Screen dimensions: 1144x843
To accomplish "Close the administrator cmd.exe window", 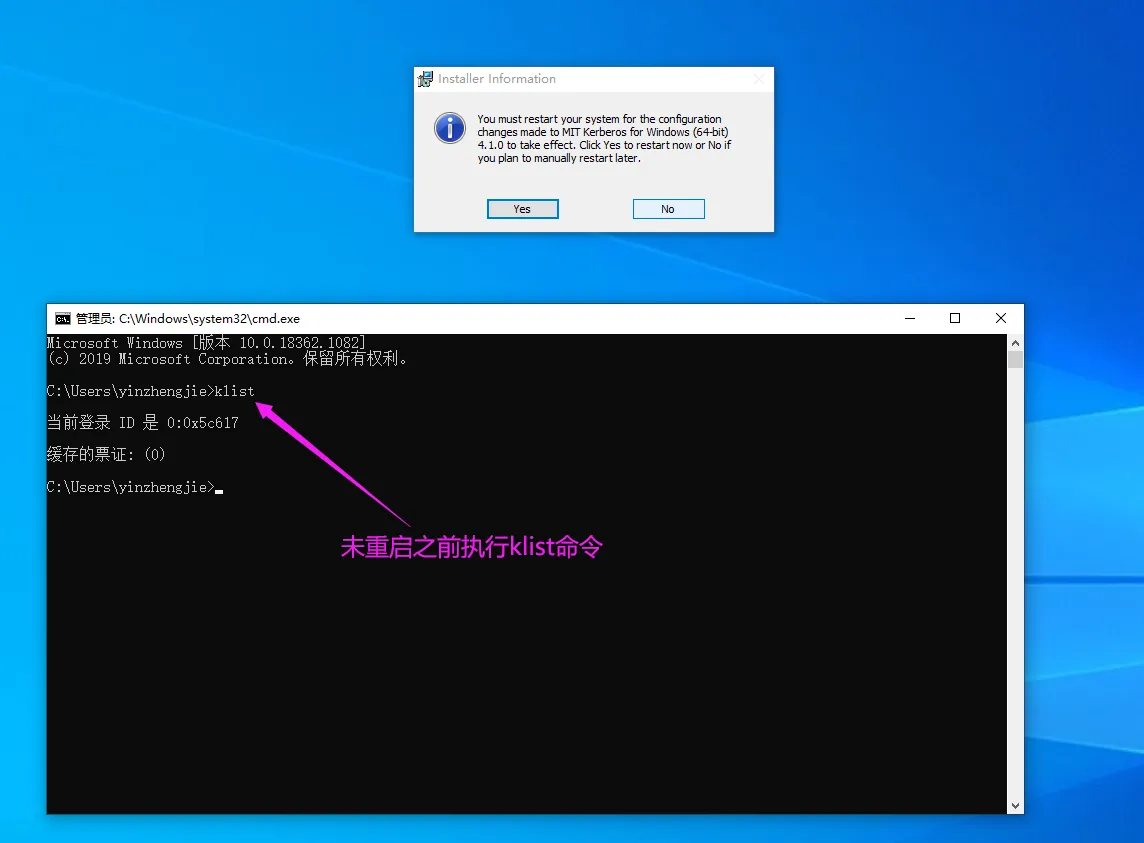I will [1001, 319].
